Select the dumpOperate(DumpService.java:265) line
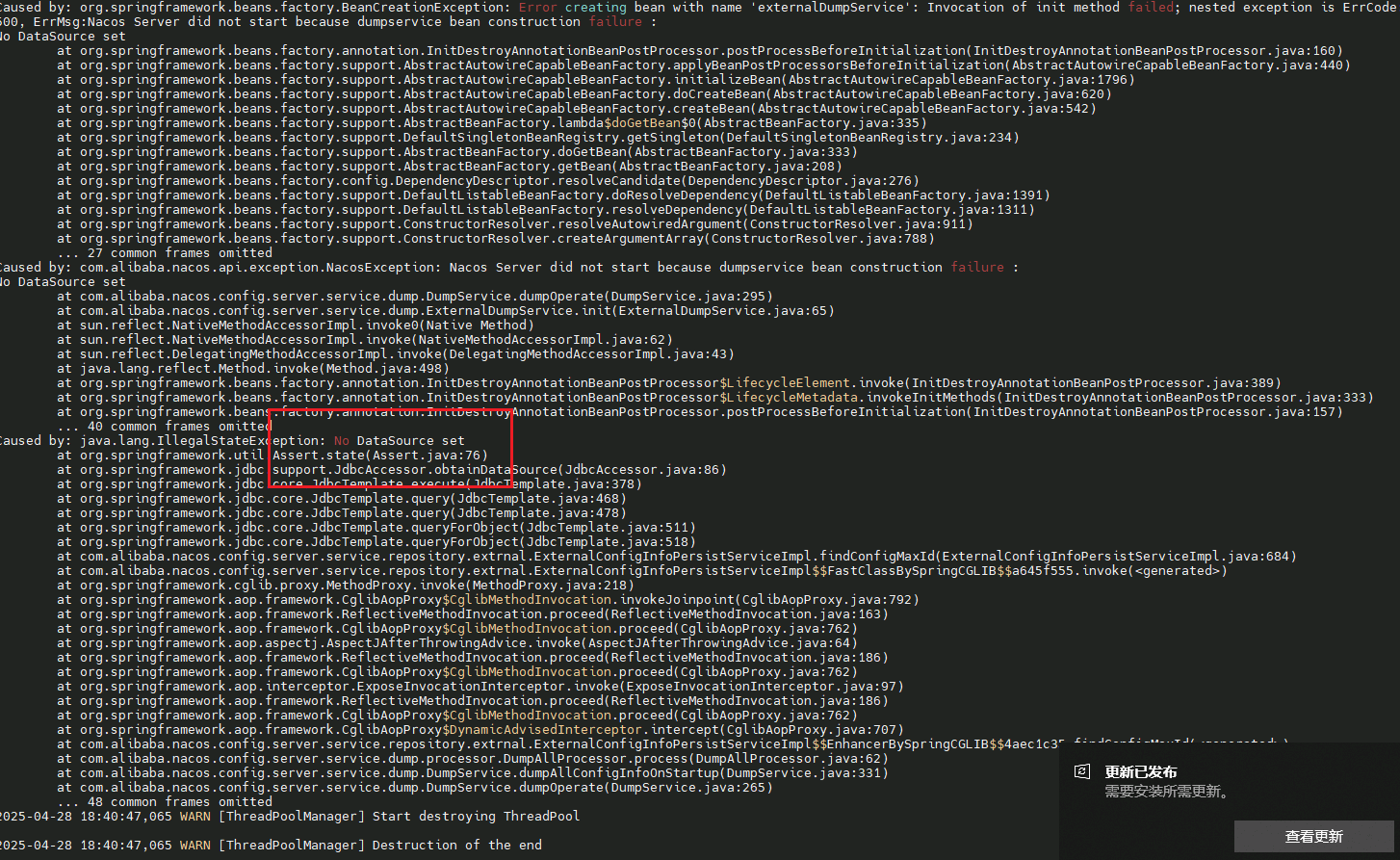Image resolution: width=1400 pixels, height=860 pixels. (x=414, y=787)
